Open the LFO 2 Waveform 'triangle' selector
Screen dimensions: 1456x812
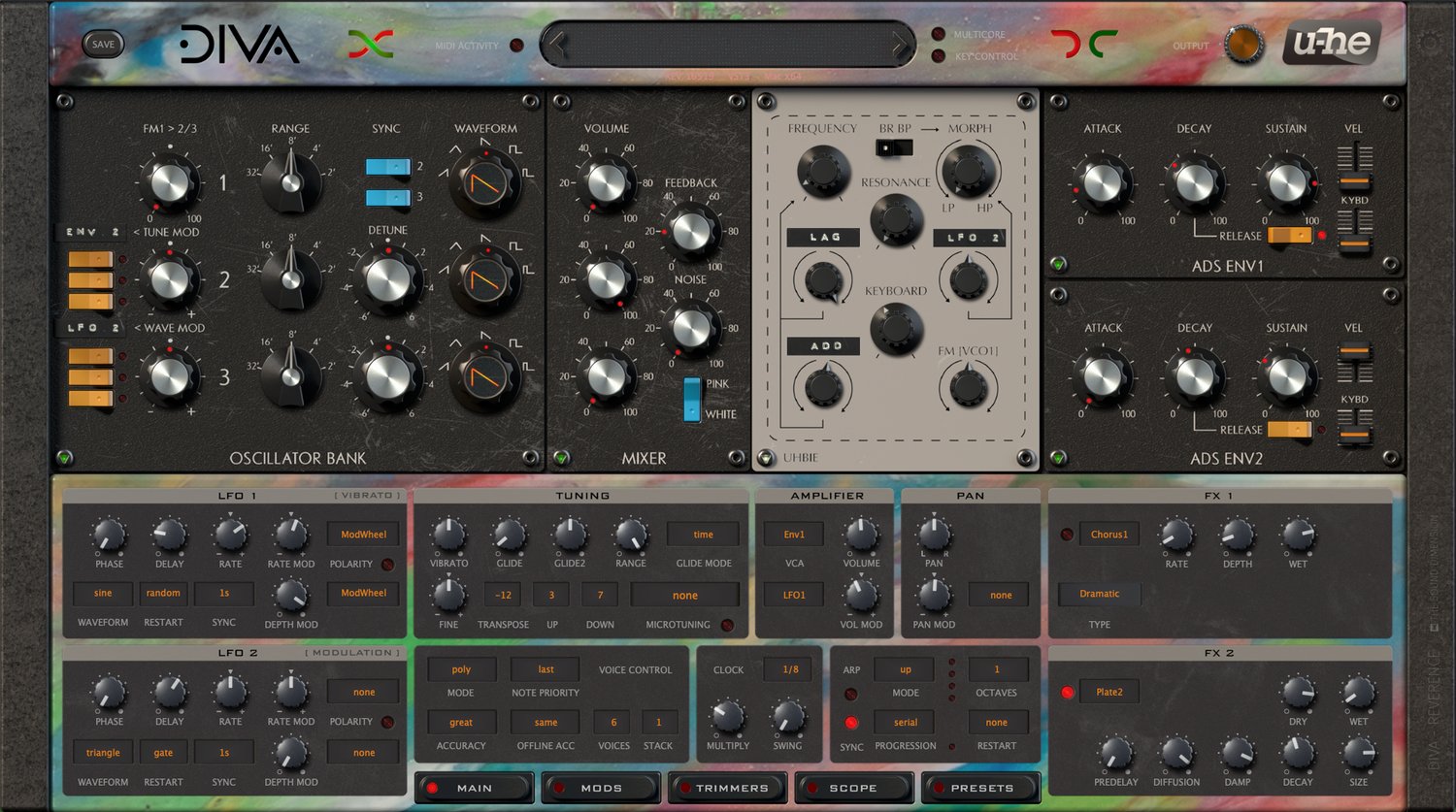pos(103,753)
